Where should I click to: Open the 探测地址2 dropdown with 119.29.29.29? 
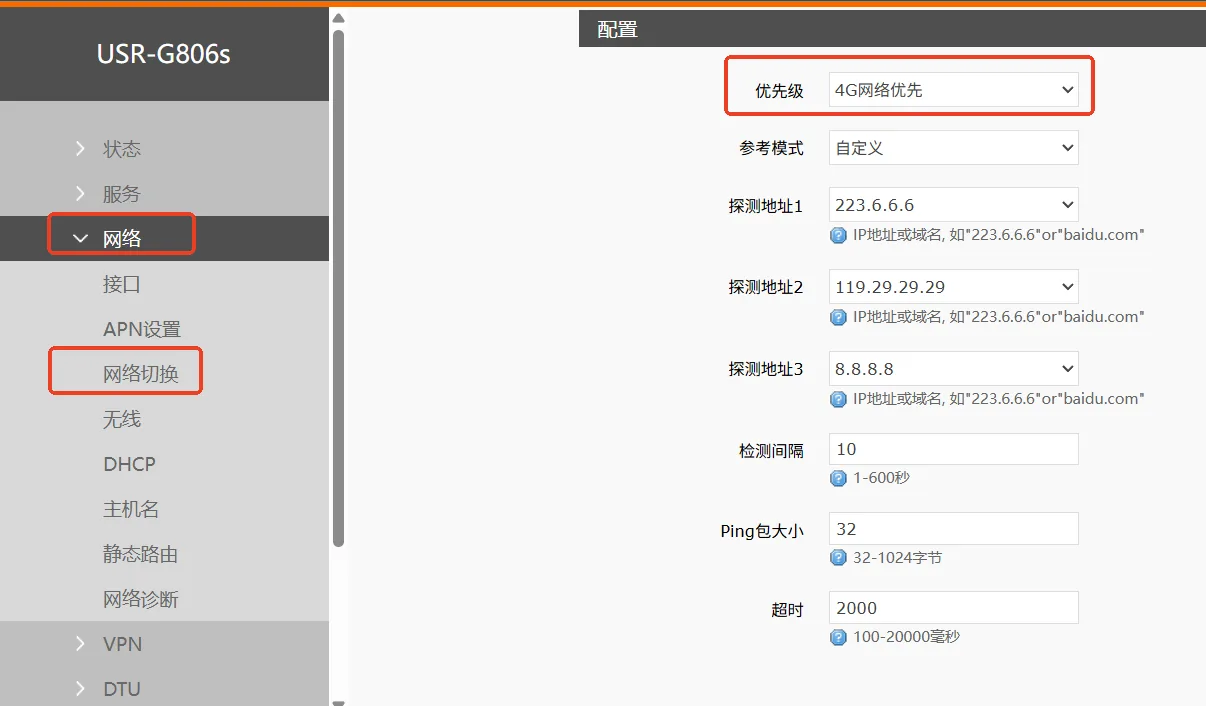954,287
